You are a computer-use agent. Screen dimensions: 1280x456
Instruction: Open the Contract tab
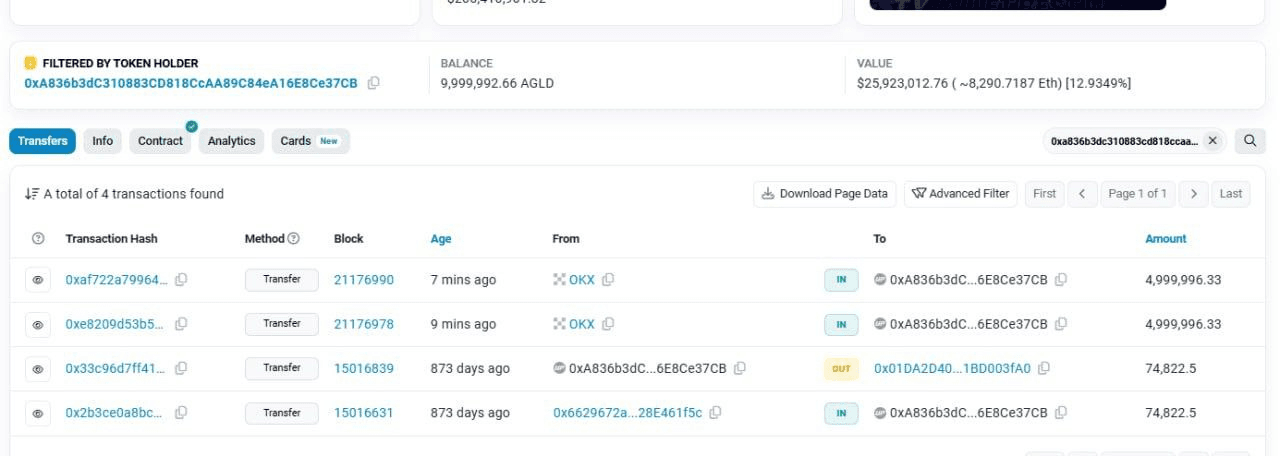pos(161,141)
